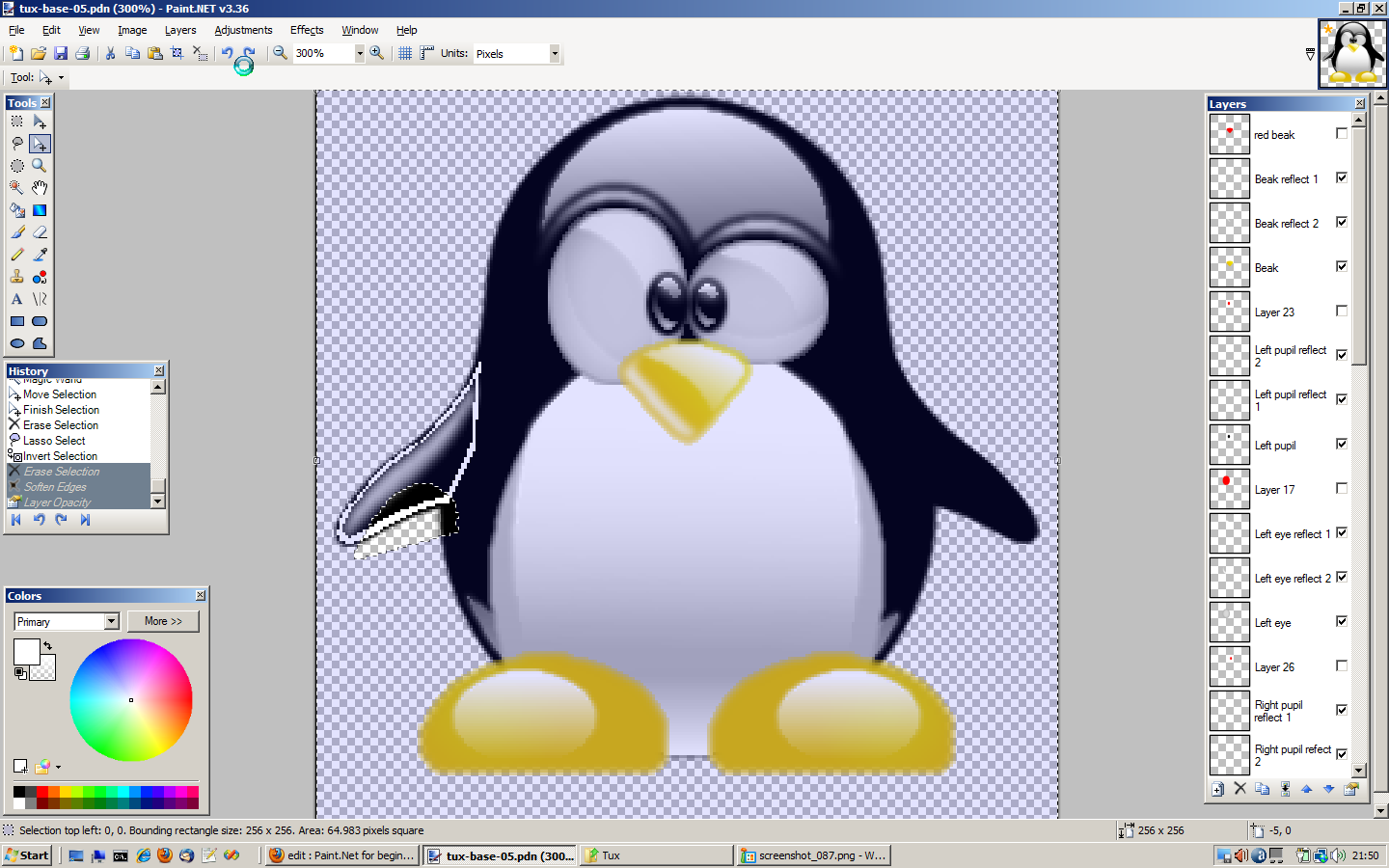Hide the Beak reflect 2 layer
The width and height of the screenshot is (1389, 868).
[1342, 222]
